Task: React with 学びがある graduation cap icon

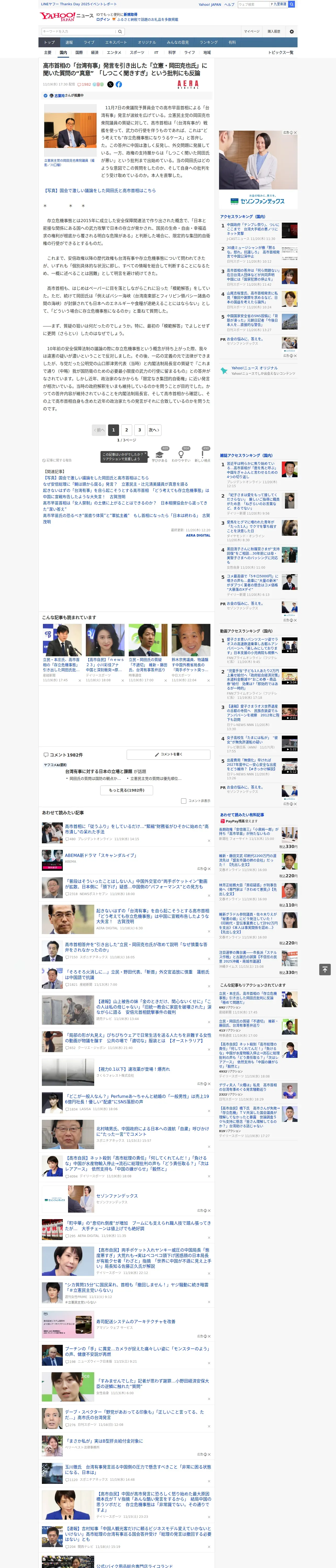Action: tap(160, 455)
